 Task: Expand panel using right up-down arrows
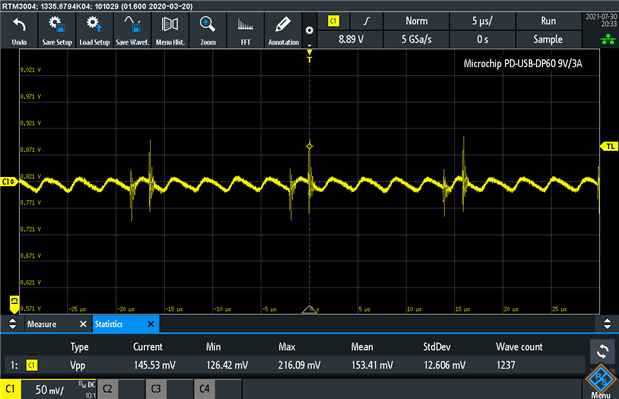coord(607,324)
